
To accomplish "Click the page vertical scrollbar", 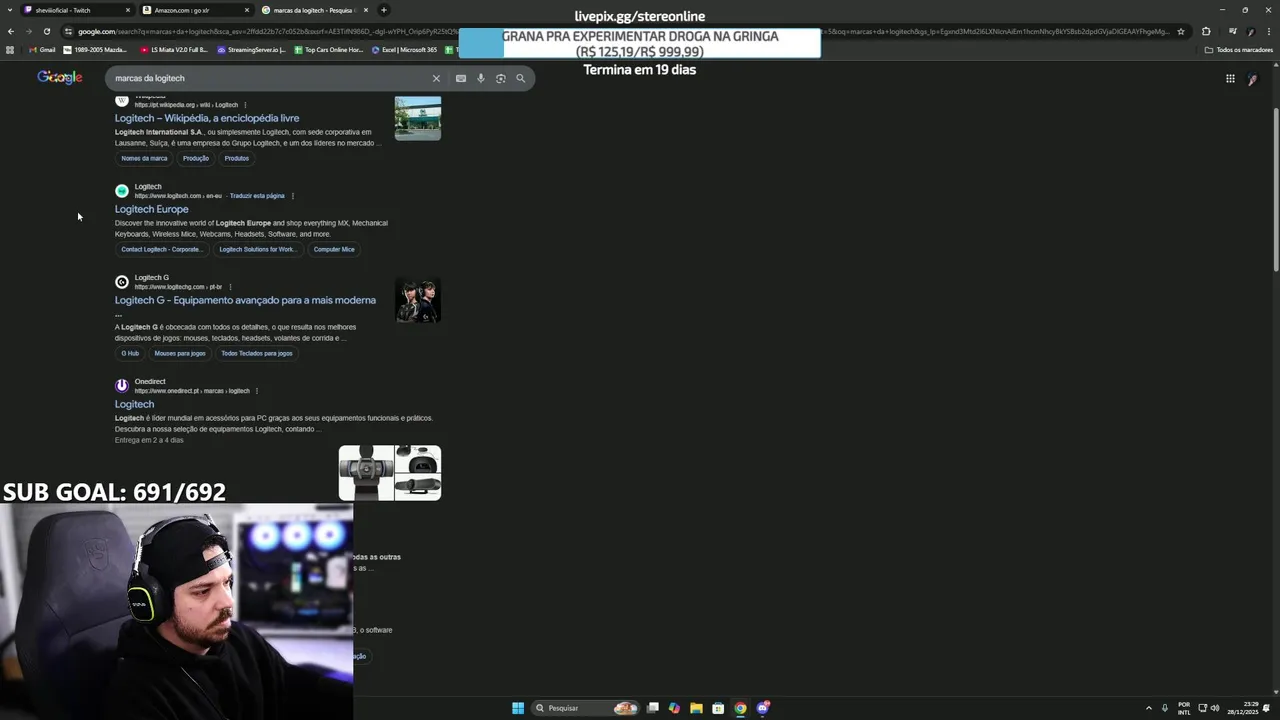I will (x=1275, y=170).
